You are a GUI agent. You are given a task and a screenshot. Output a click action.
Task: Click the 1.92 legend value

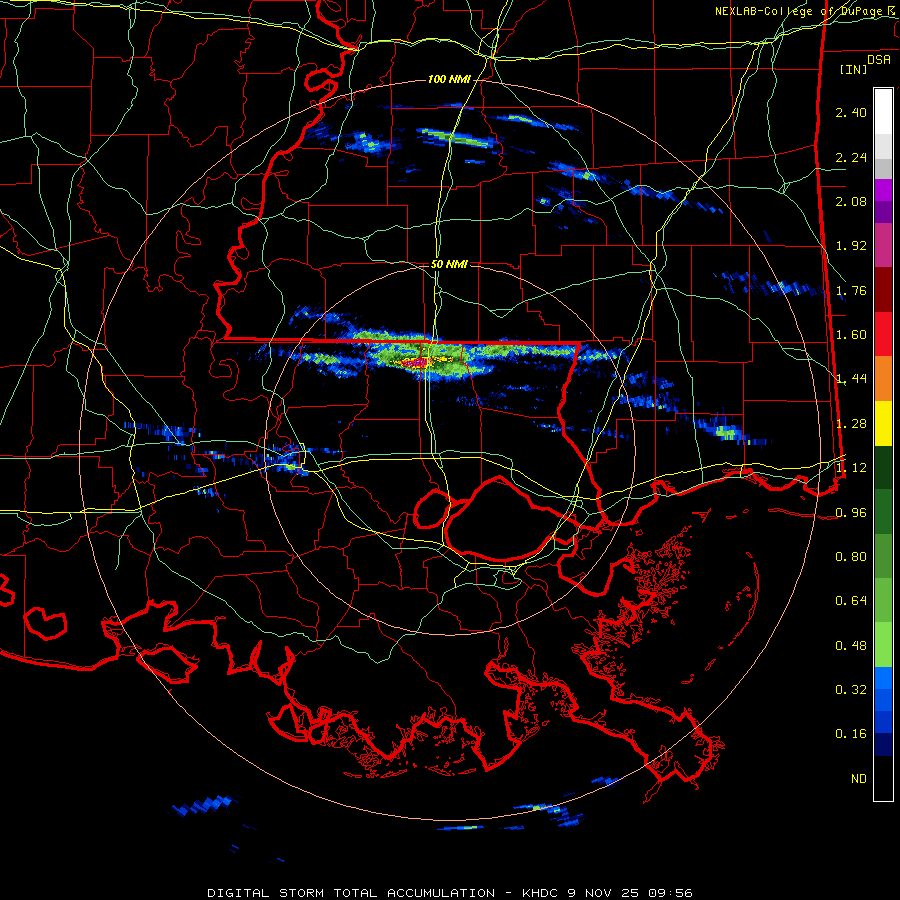(x=851, y=246)
